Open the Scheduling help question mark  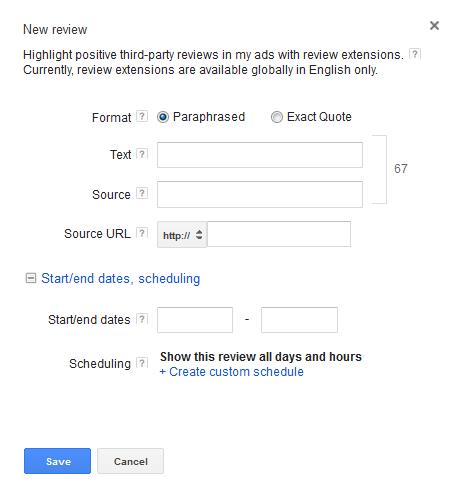[x=142, y=363]
